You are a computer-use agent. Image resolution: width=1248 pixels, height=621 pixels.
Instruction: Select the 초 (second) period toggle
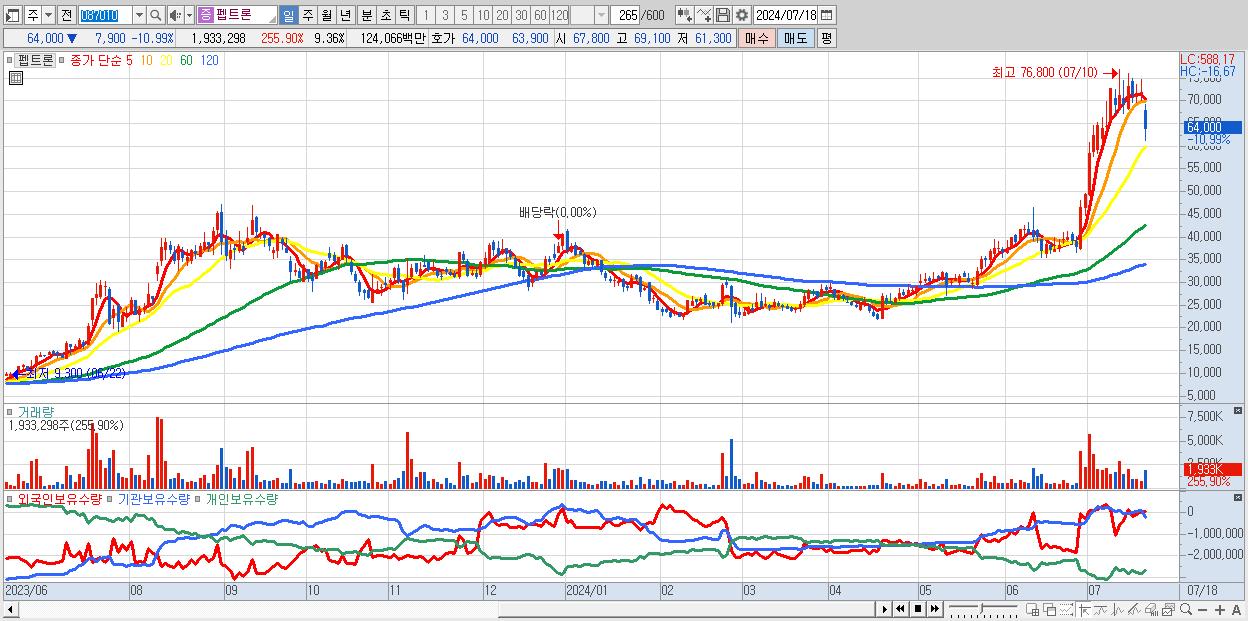point(385,15)
